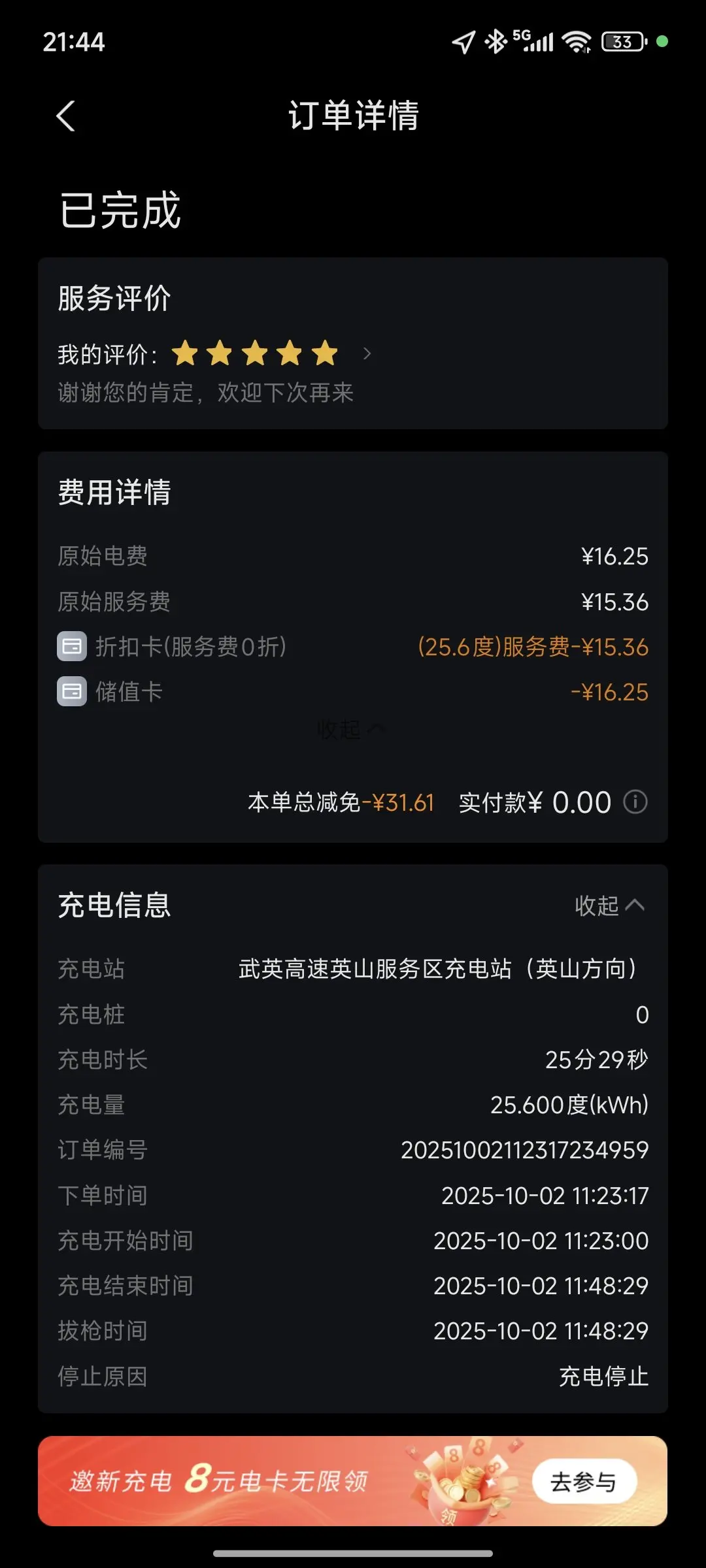The image size is (706, 1568).
Task: Tap the first rating star
Action: click(185, 353)
